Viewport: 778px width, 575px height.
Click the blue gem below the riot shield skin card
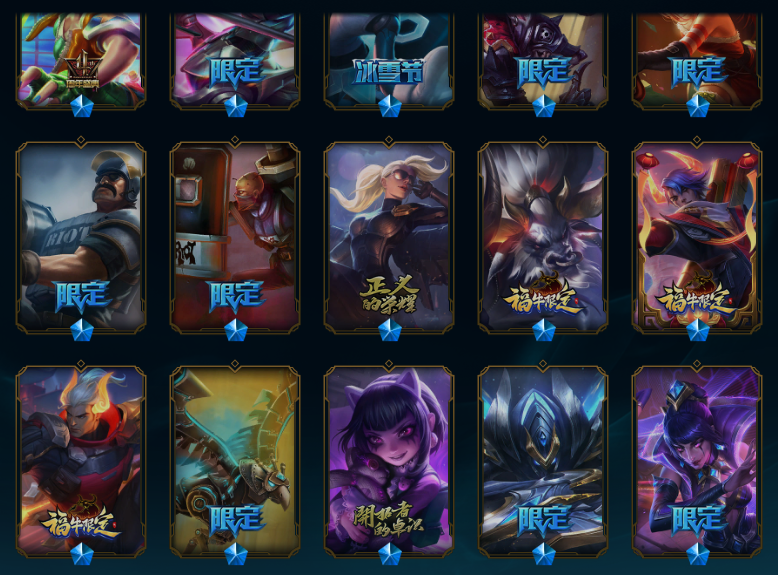(236, 330)
